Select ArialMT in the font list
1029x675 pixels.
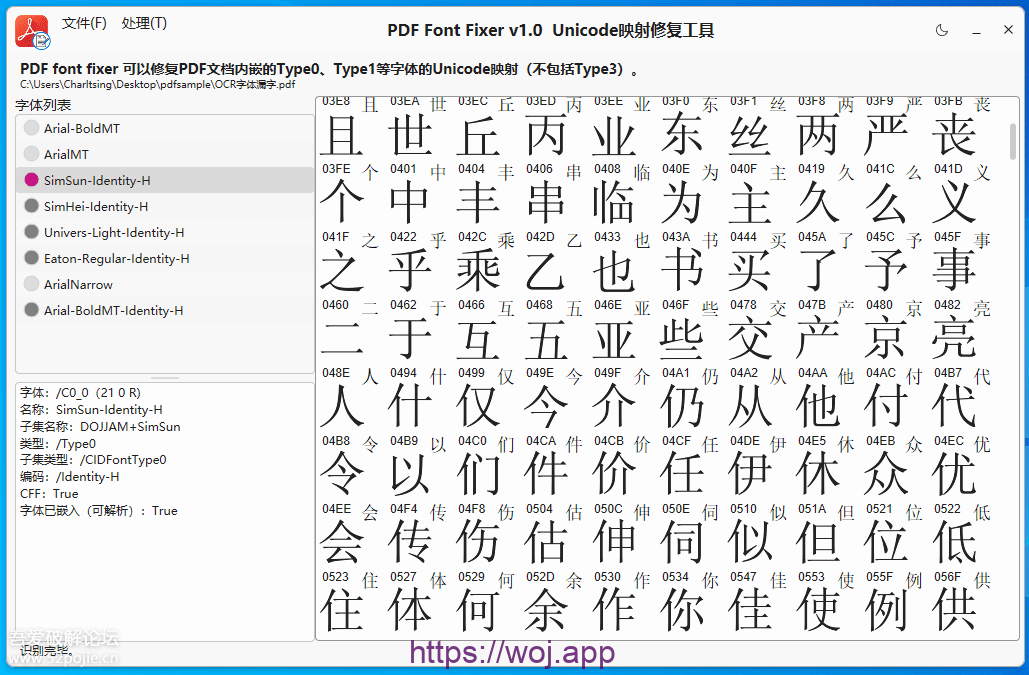(66, 154)
